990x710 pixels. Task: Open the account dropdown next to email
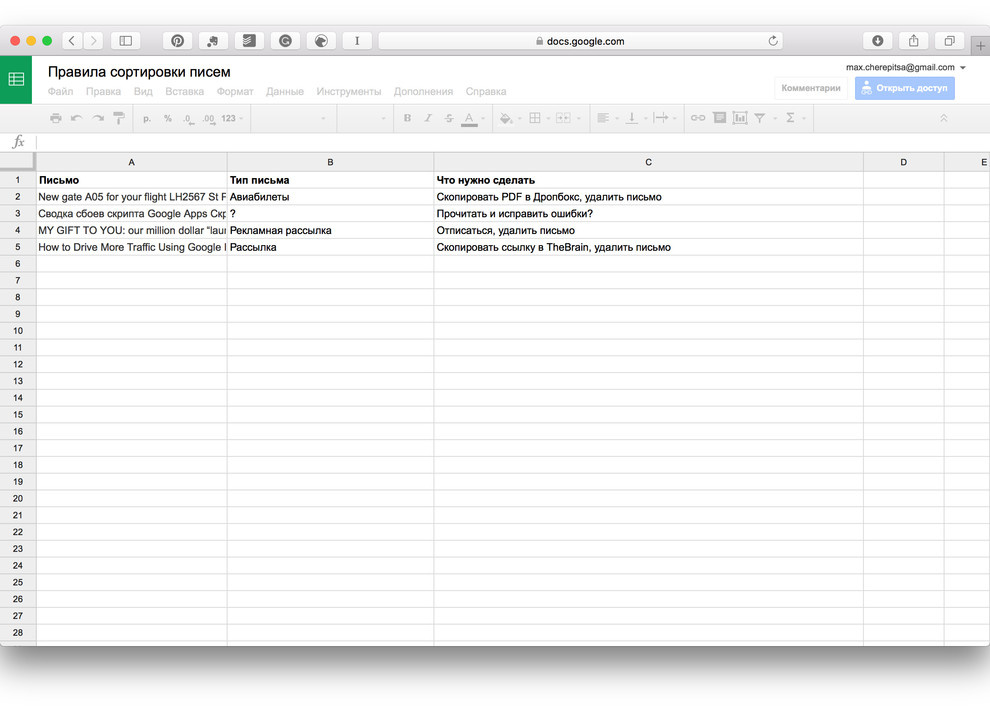962,68
